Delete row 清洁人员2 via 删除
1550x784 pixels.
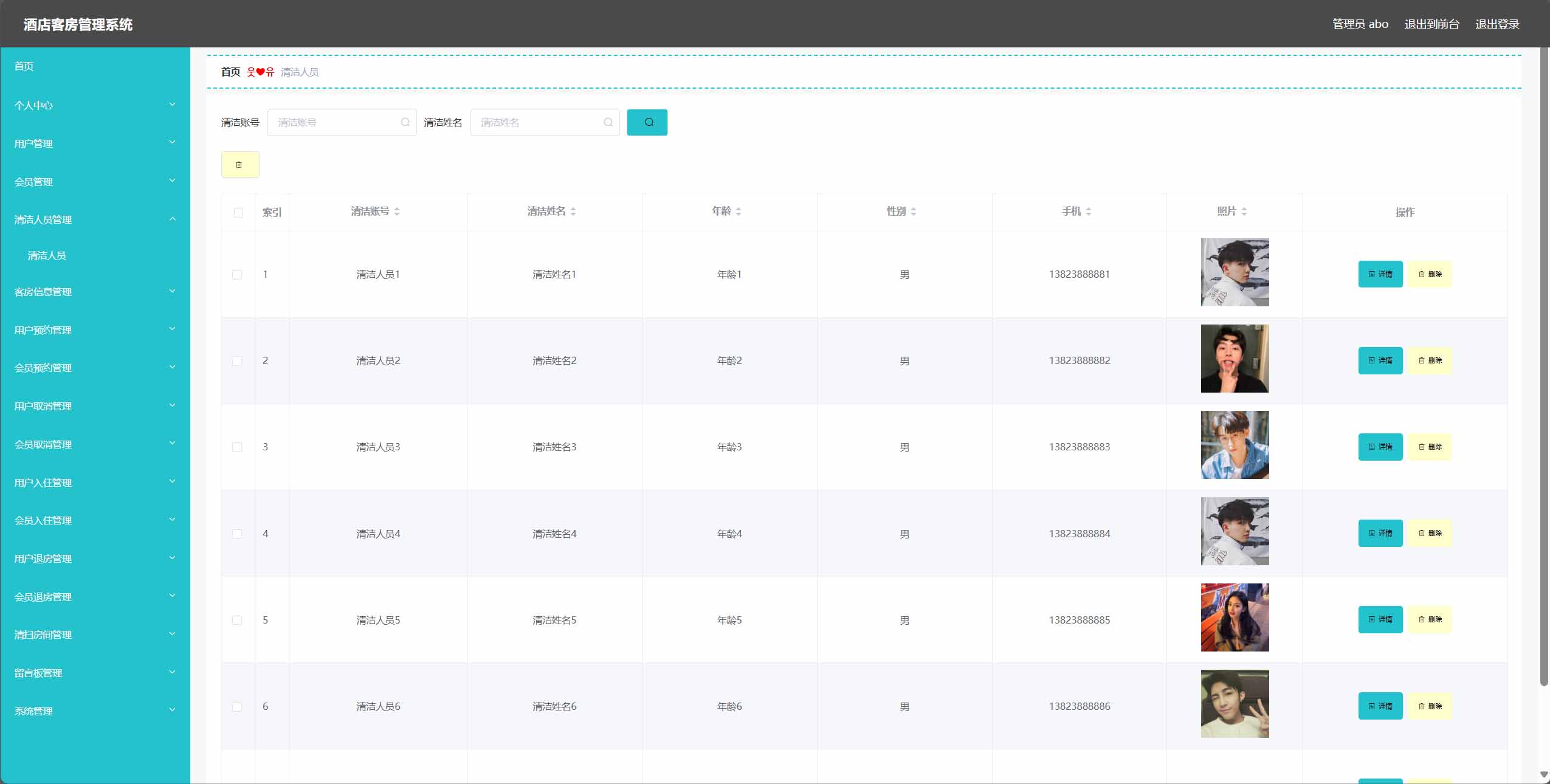pos(1430,360)
